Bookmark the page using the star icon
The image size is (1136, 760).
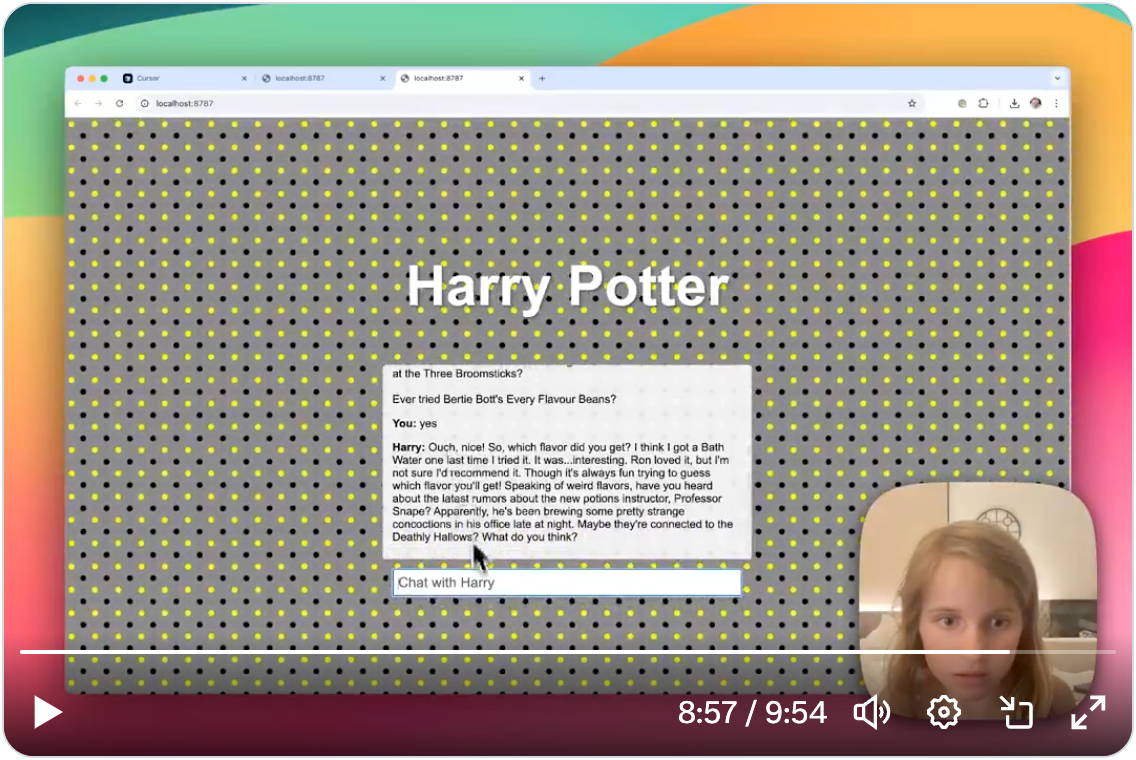[x=911, y=103]
